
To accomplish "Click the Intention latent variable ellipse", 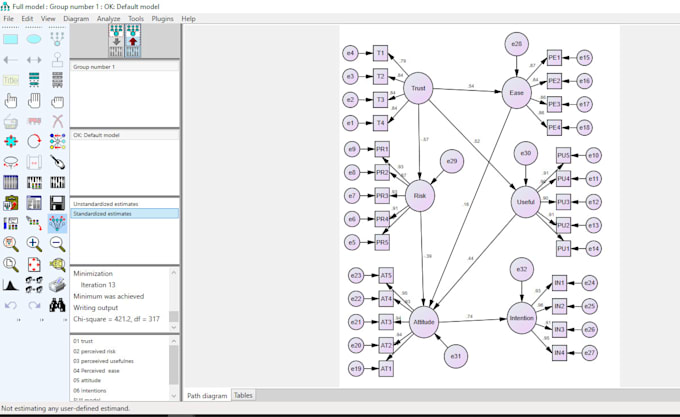I will [521, 318].
